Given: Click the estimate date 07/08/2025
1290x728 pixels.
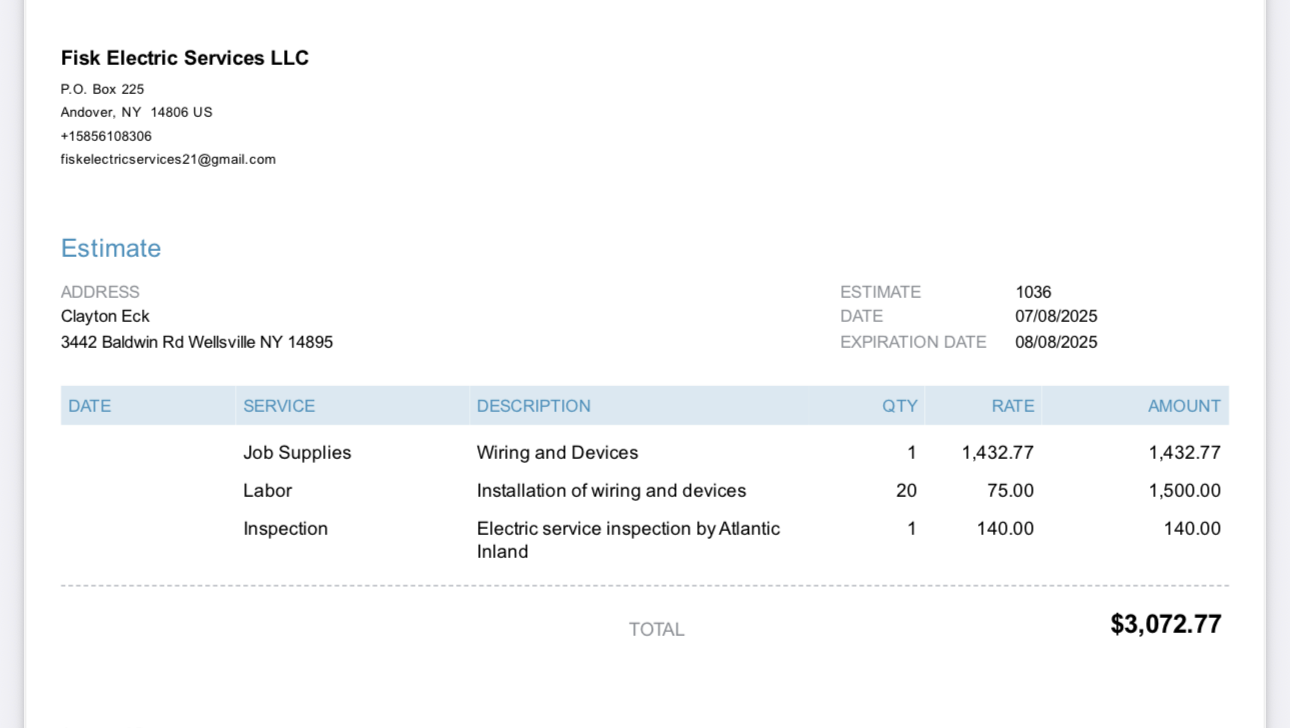Looking at the screenshot, I should coord(1056,316).
